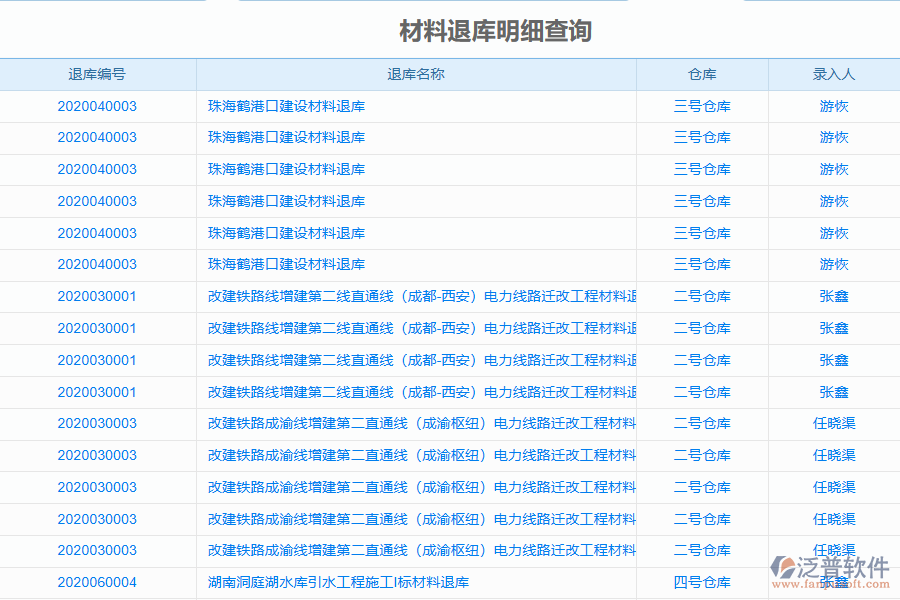Image resolution: width=900 pixels, height=600 pixels.
Task: Click the 仓库 column header
Action: (701, 73)
